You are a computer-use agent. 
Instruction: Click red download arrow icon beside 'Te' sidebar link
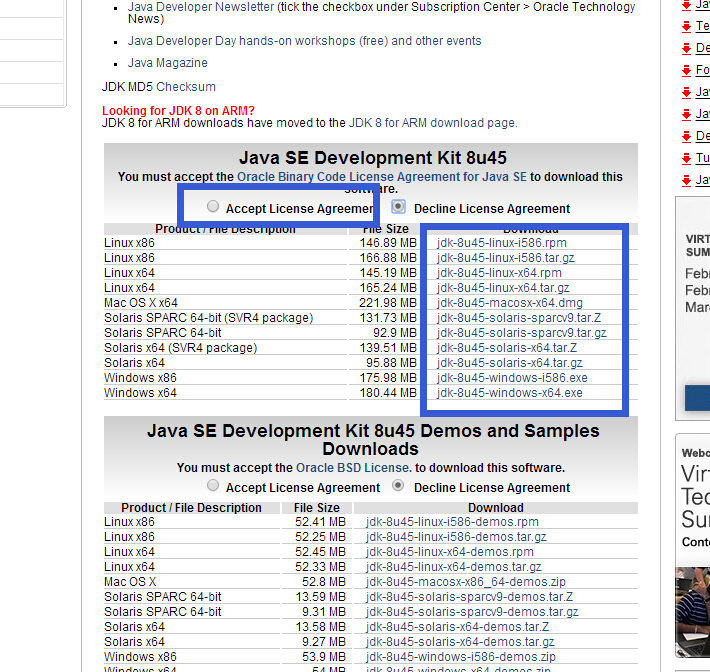686,27
